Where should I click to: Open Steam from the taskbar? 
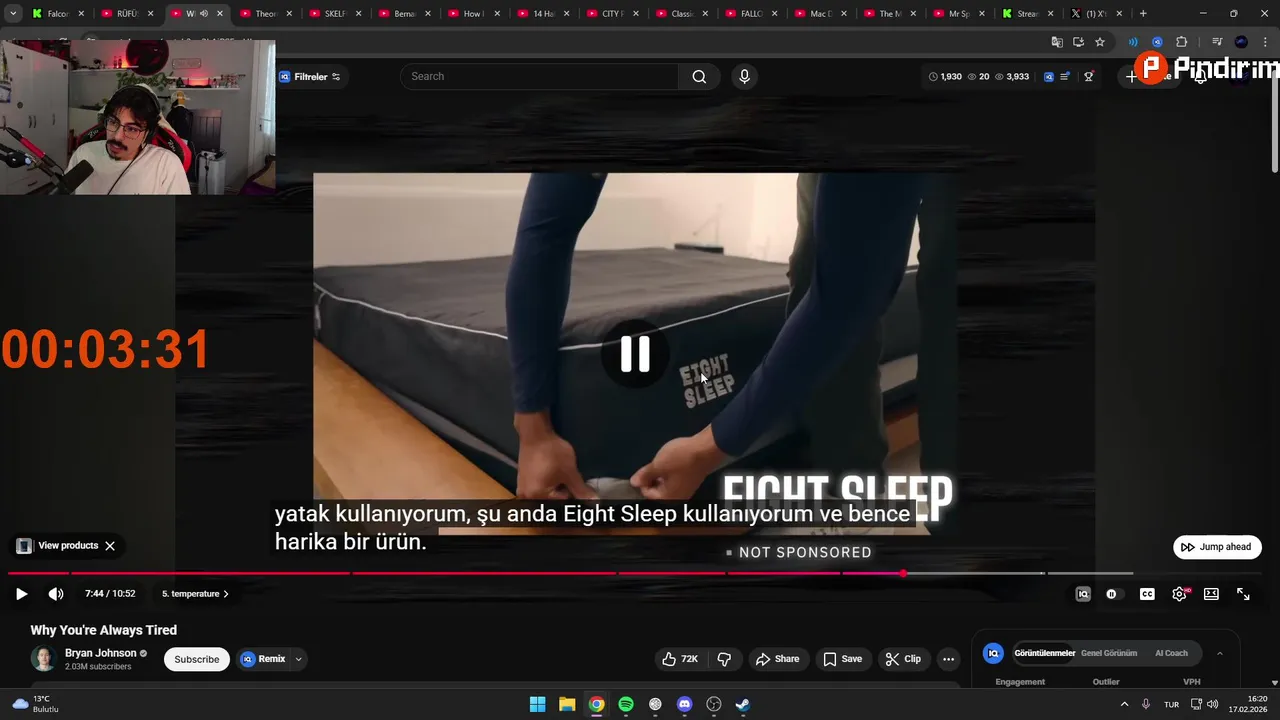tap(743, 704)
